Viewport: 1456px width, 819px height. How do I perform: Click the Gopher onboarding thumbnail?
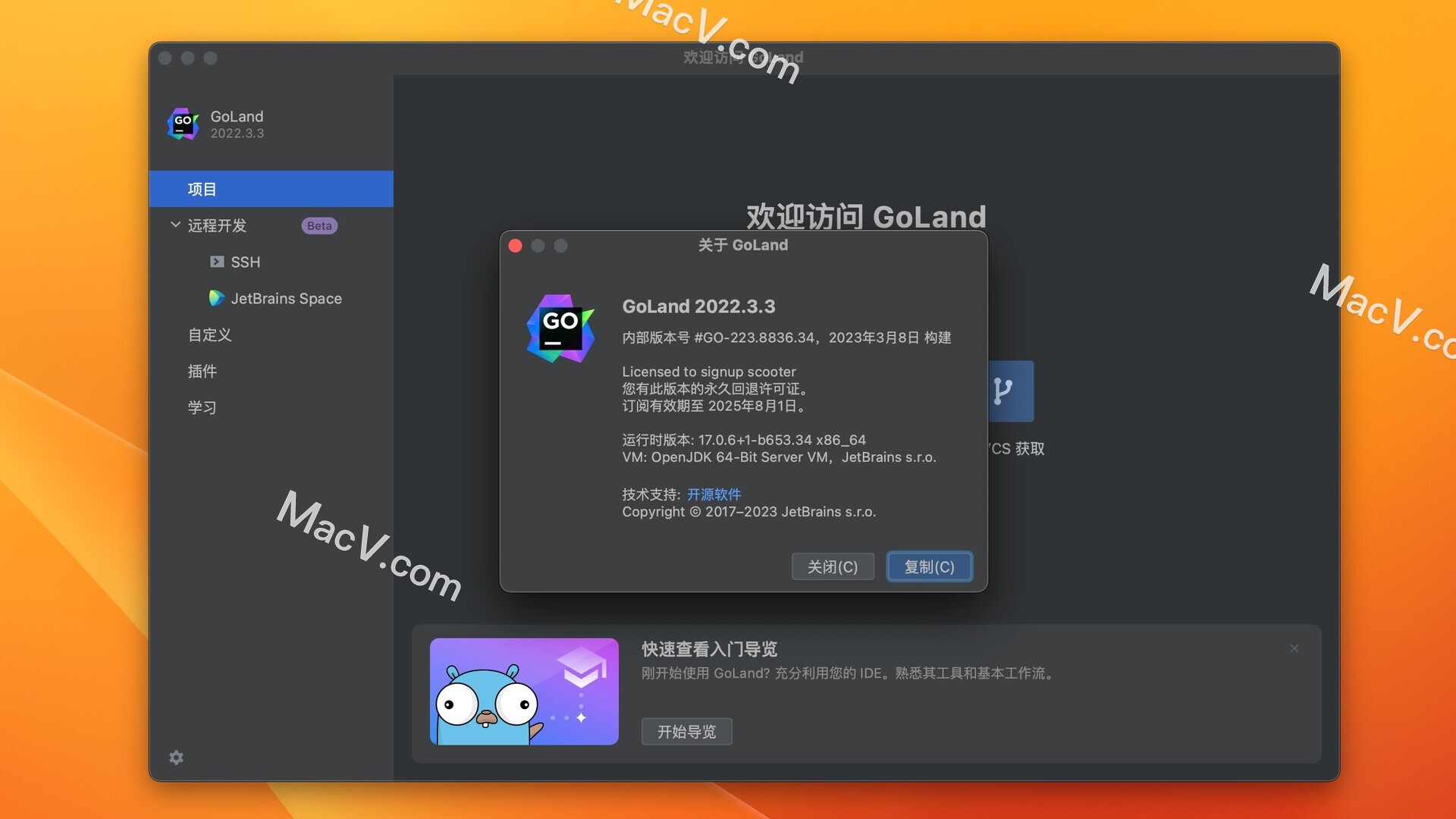coord(524,692)
